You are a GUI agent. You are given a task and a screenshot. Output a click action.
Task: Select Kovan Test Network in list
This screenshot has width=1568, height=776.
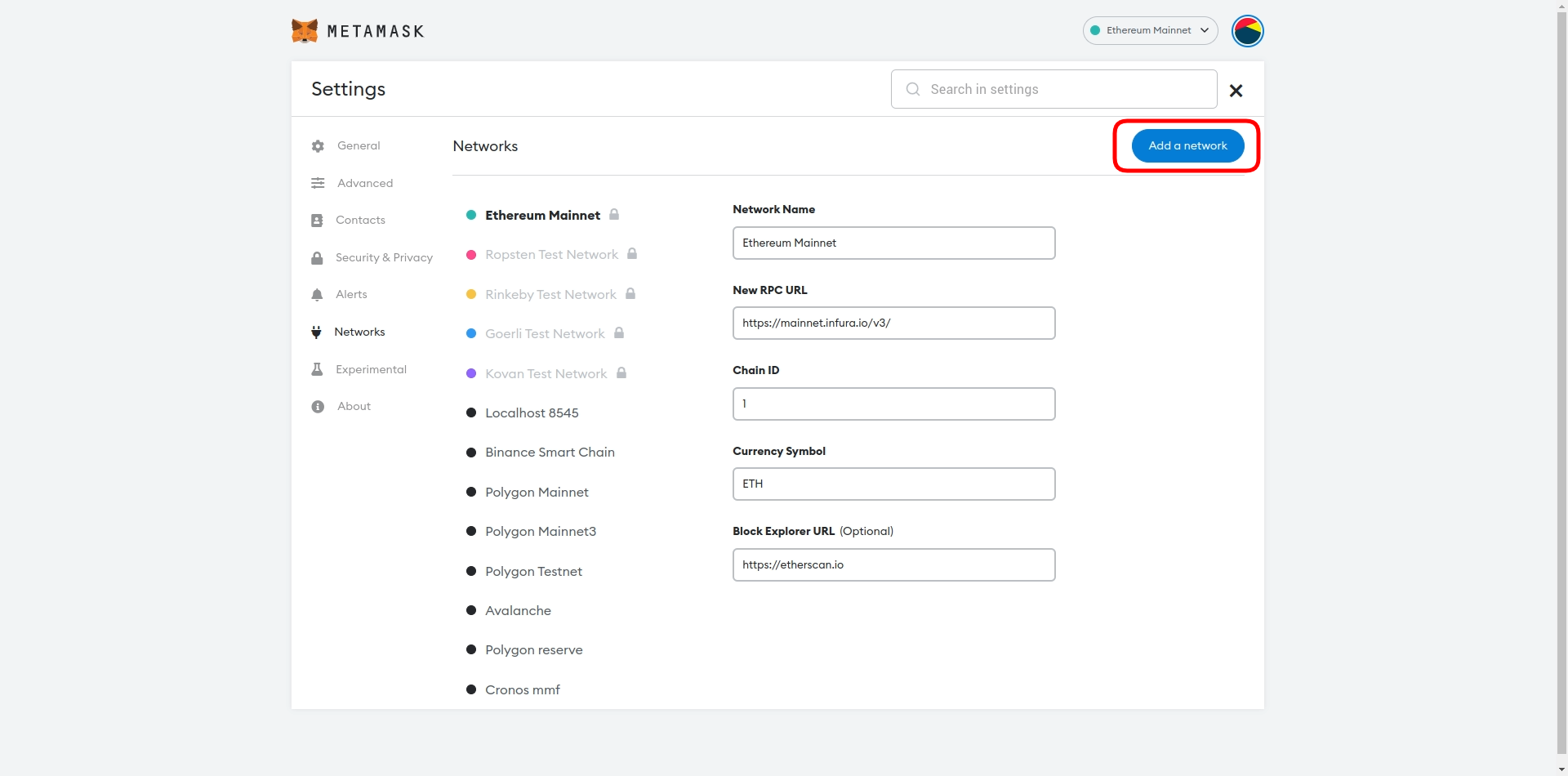click(546, 373)
